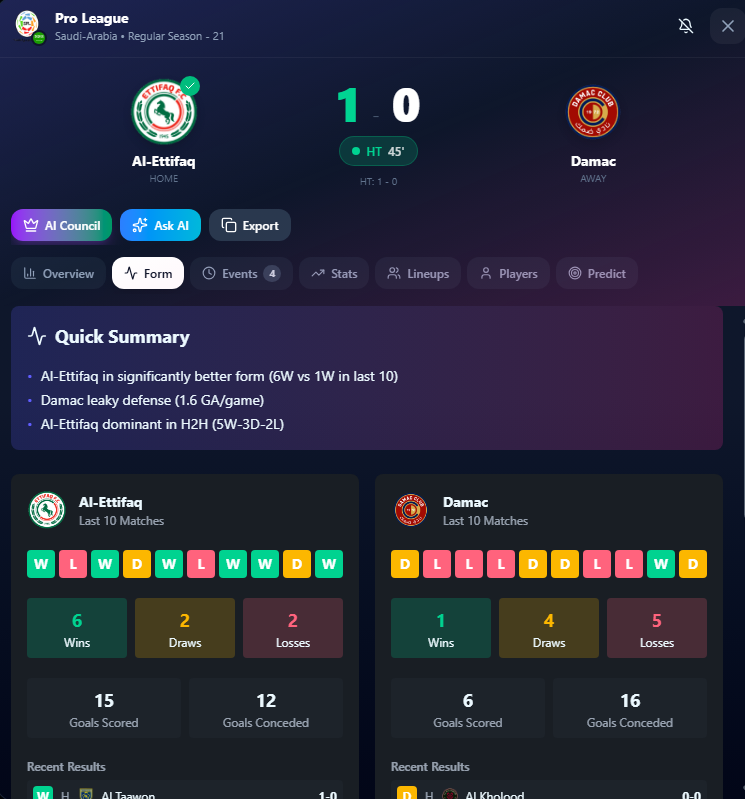Click the Al-Ettifaq logo in the Last 10 Matches card
Image resolution: width=745 pixels, height=799 pixels.
(x=47, y=510)
